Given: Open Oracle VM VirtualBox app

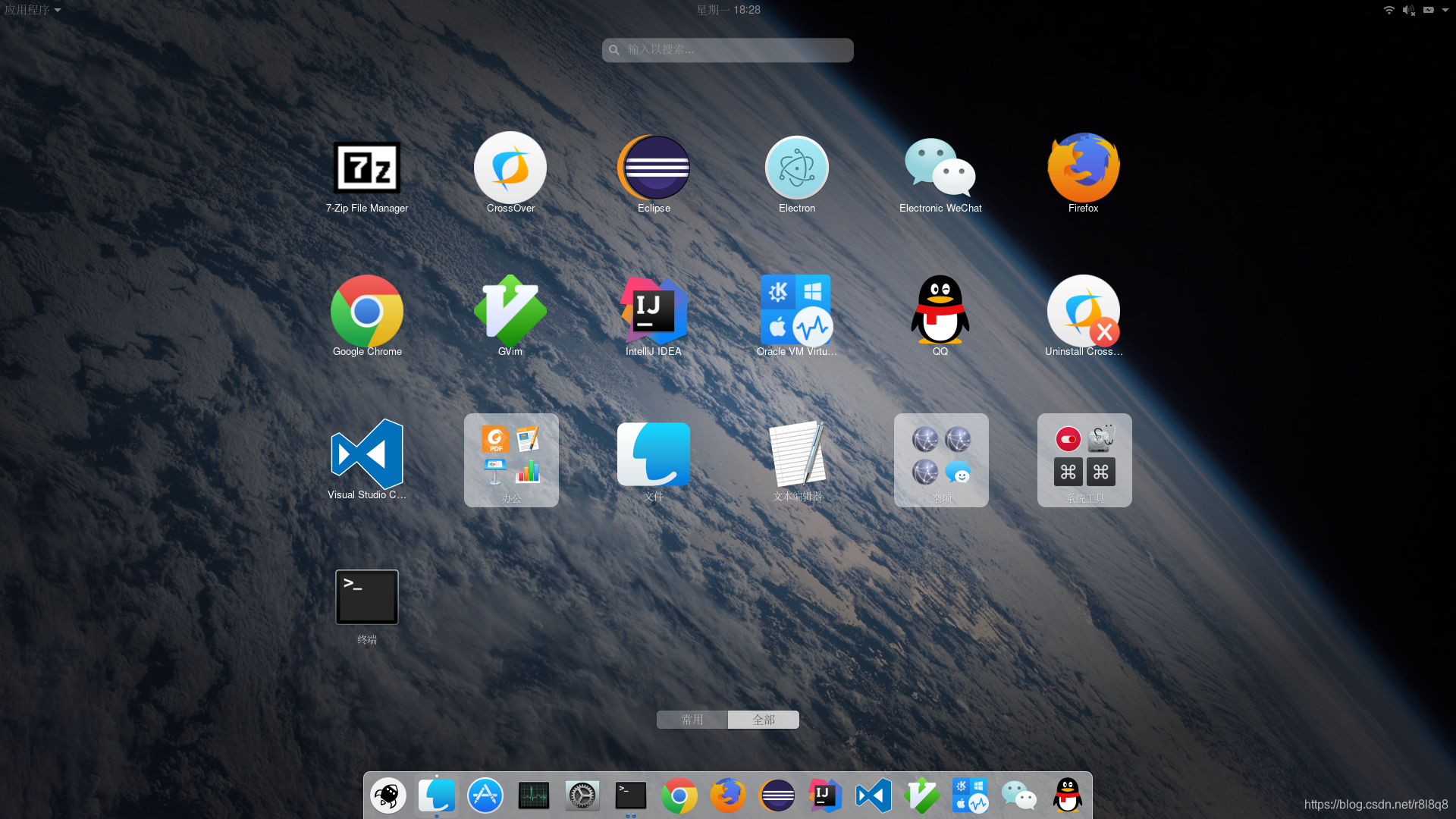Looking at the screenshot, I should point(796,311).
